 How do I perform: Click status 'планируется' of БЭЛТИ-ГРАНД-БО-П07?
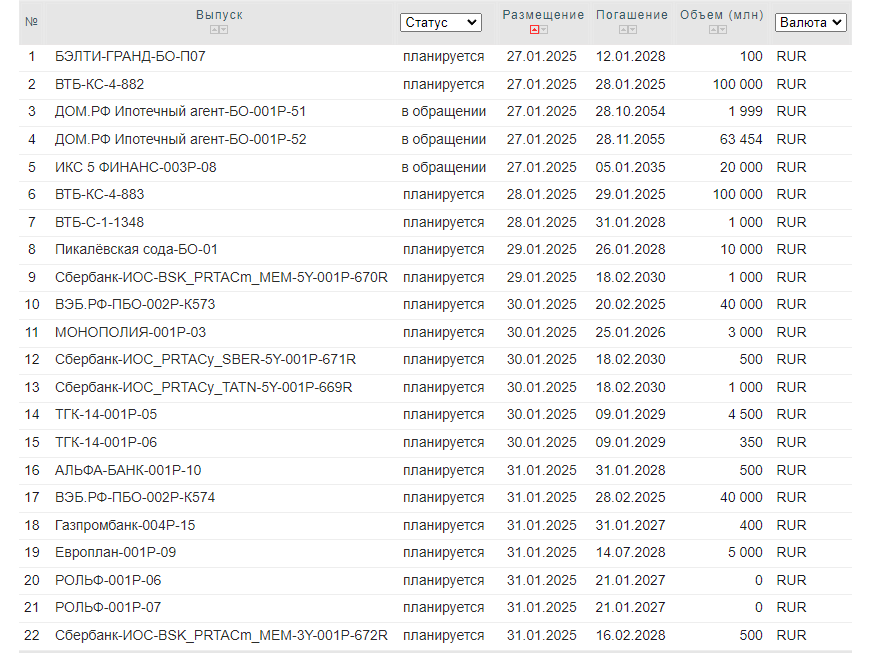click(444, 56)
